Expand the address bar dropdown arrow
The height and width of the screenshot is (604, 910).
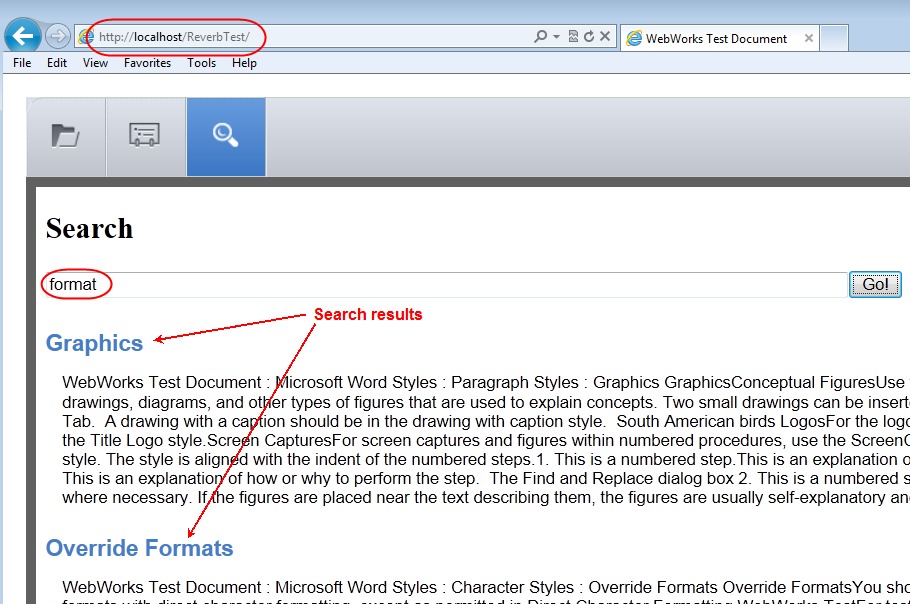(556, 37)
